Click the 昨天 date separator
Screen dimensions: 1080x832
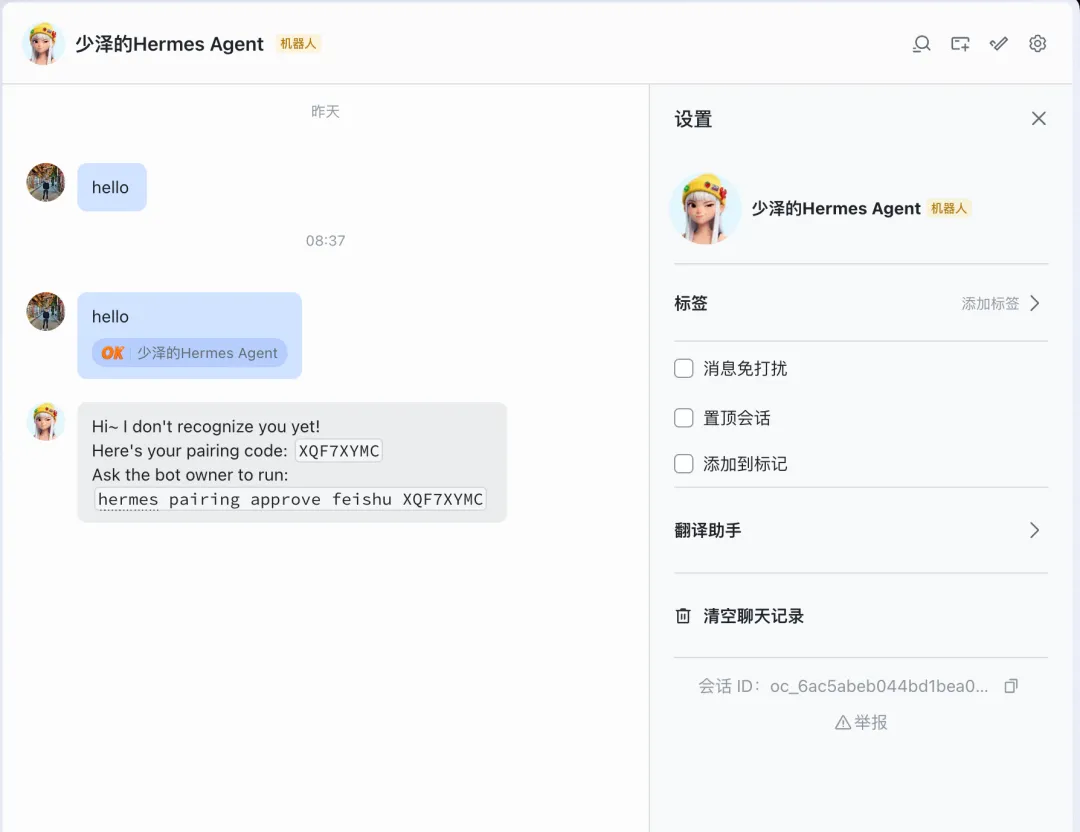tap(325, 112)
